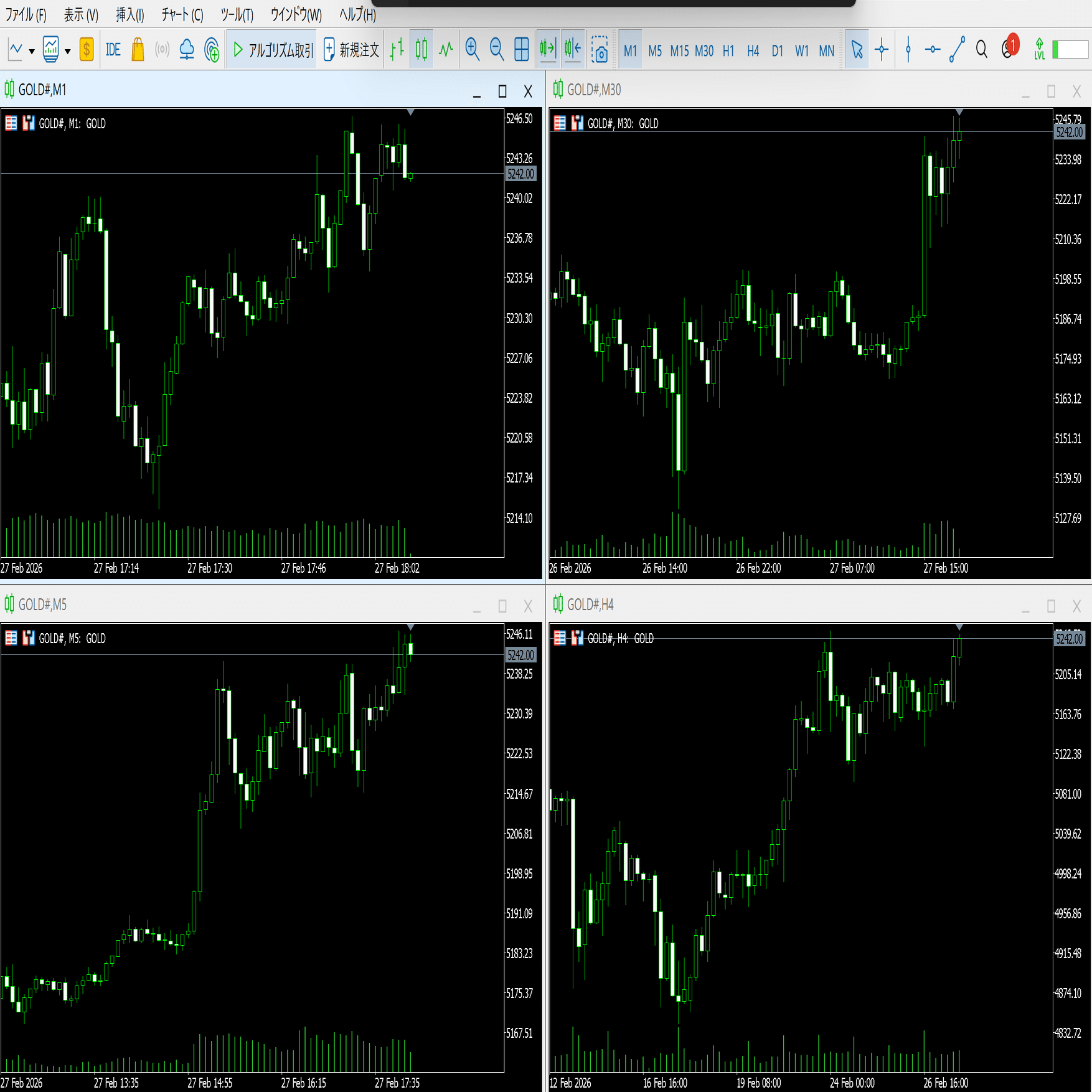The height and width of the screenshot is (1092, 1092).
Task: Click the second header icon in GOLD#,M30 chart
Action: click(577, 123)
